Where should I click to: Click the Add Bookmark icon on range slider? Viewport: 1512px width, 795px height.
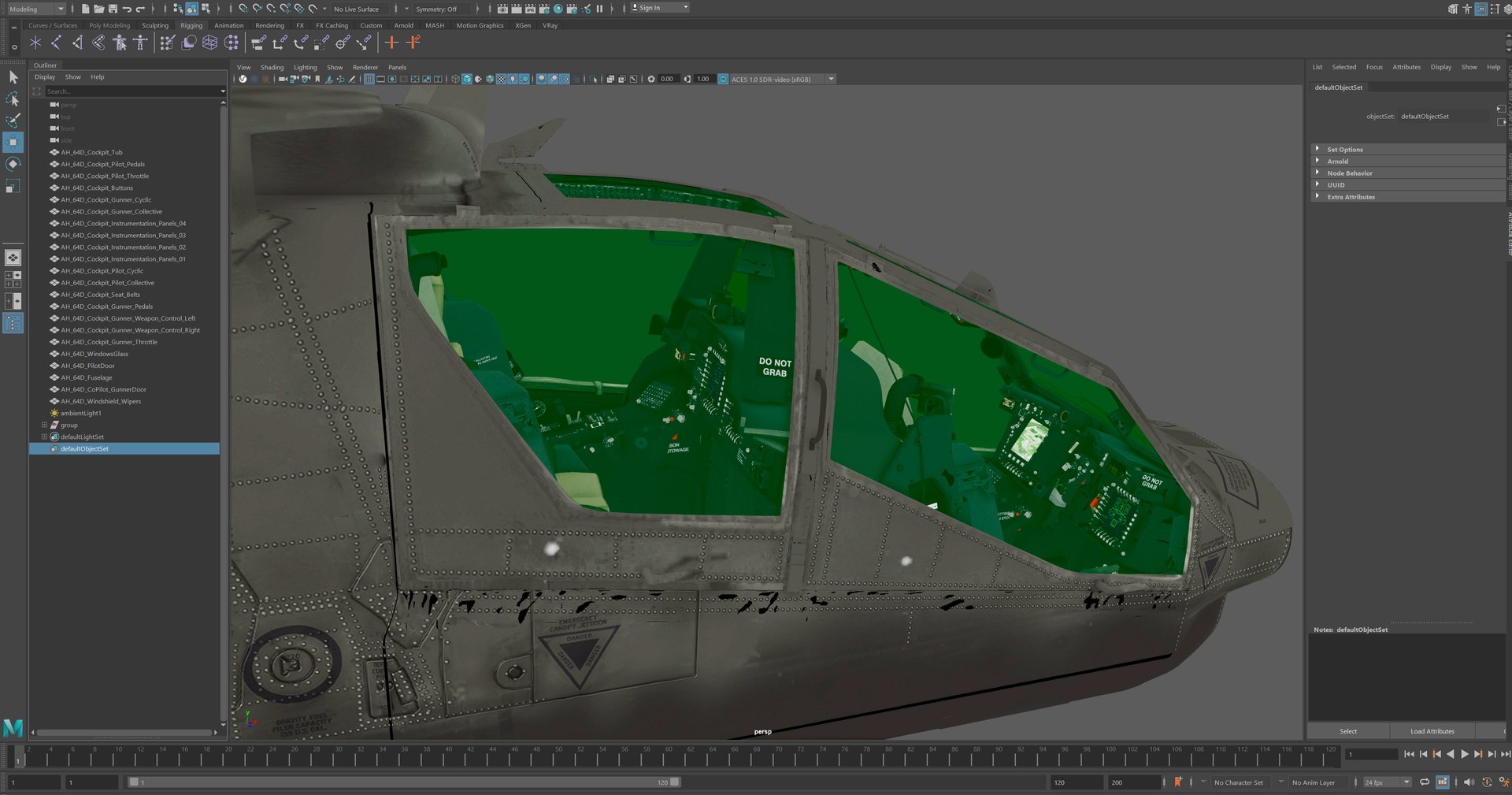(1178, 782)
